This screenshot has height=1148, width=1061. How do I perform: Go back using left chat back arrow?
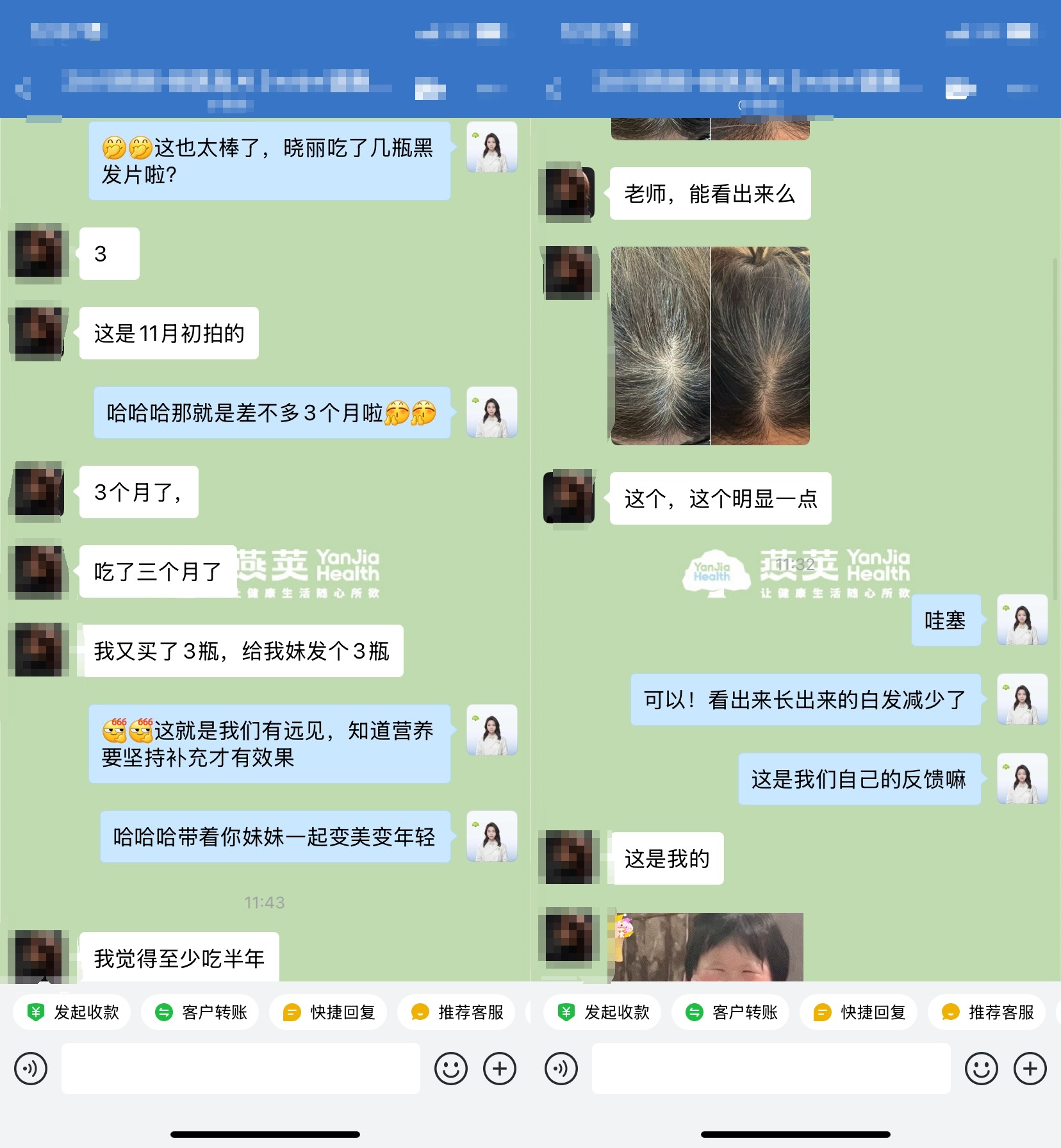click(23, 88)
